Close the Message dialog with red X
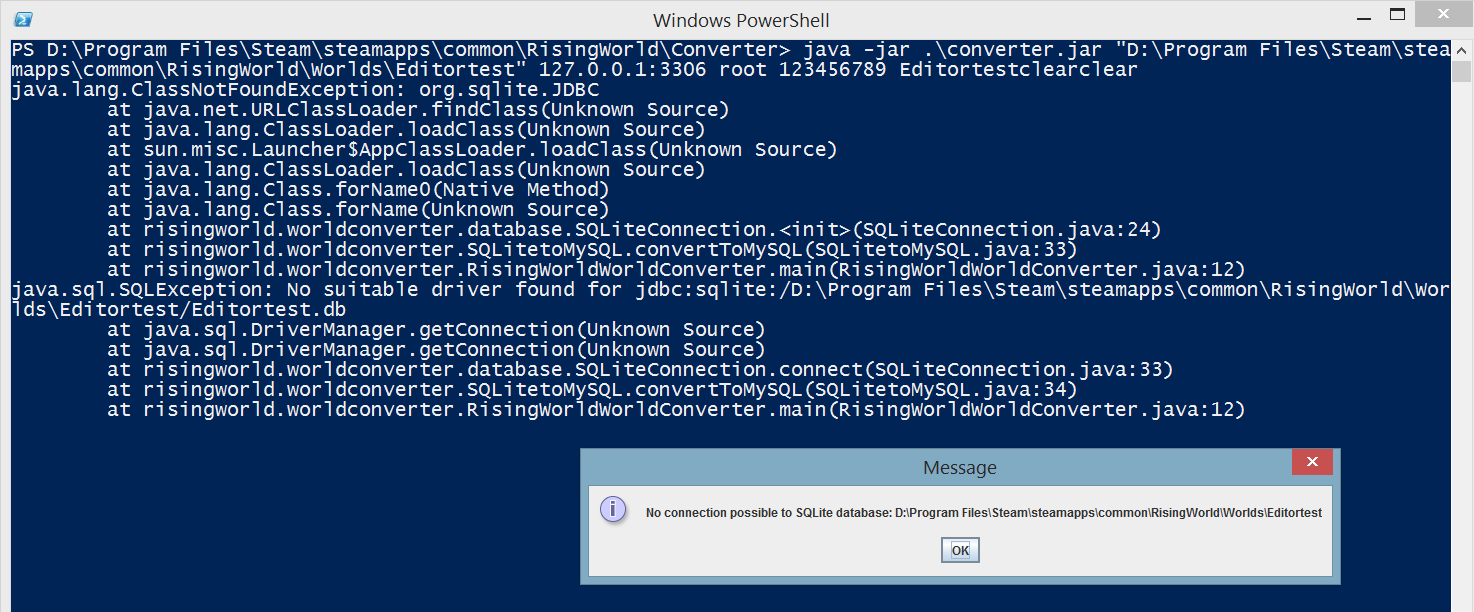1474x612 pixels. pyautogui.click(x=1311, y=463)
